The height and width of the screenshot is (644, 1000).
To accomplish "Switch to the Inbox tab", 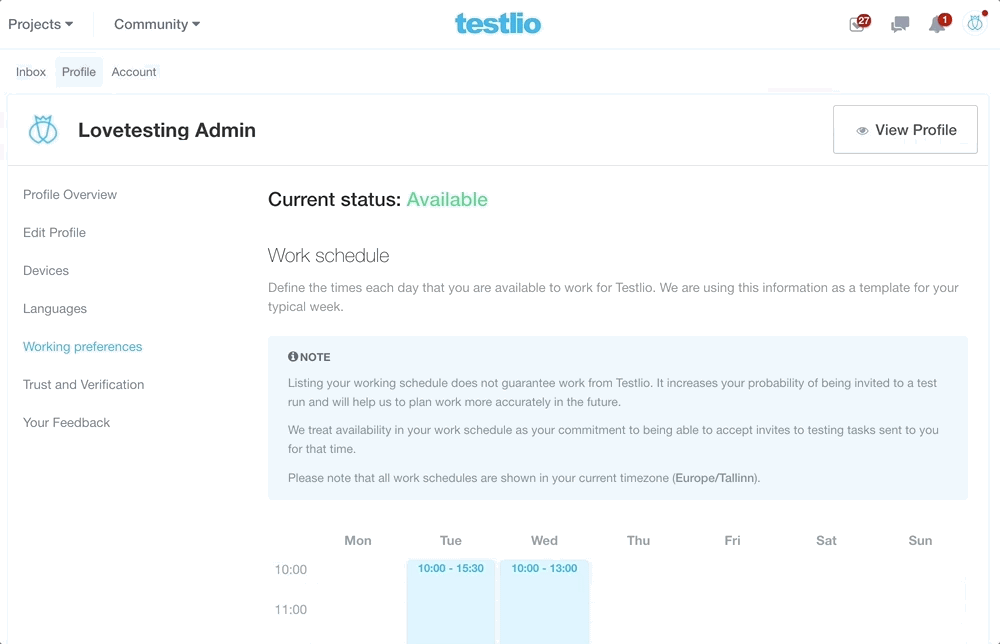I will (x=31, y=72).
